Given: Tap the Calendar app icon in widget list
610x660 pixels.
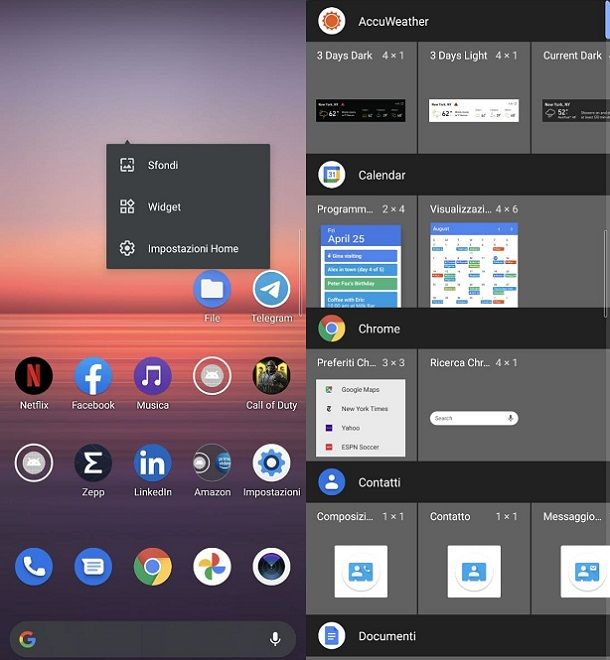Looking at the screenshot, I should pyautogui.click(x=332, y=175).
